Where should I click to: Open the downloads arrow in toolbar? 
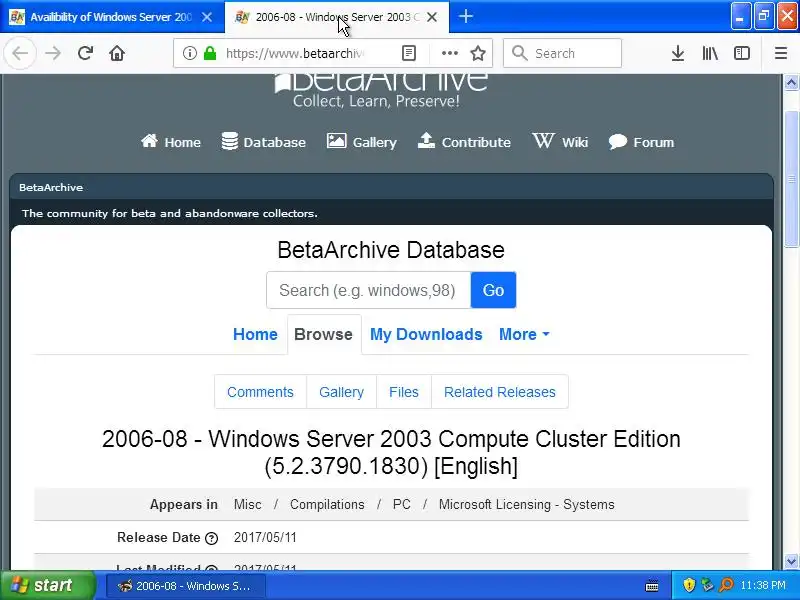pos(678,53)
